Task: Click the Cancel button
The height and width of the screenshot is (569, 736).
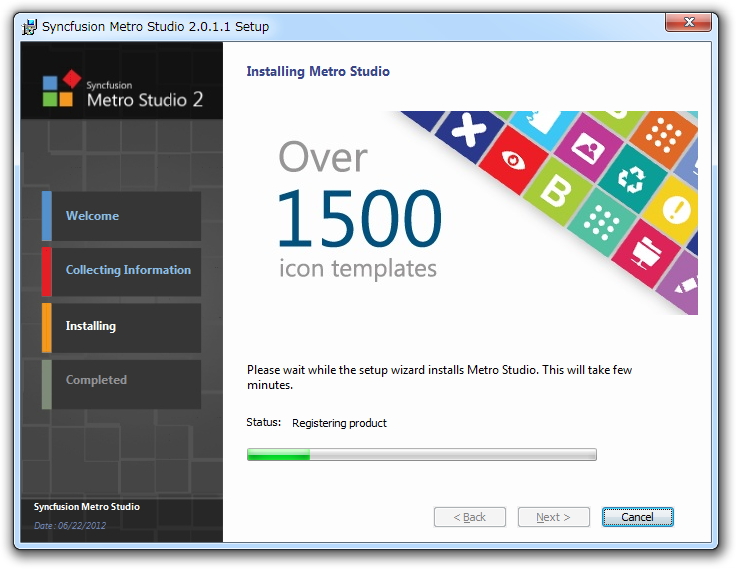Action: (637, 517)
